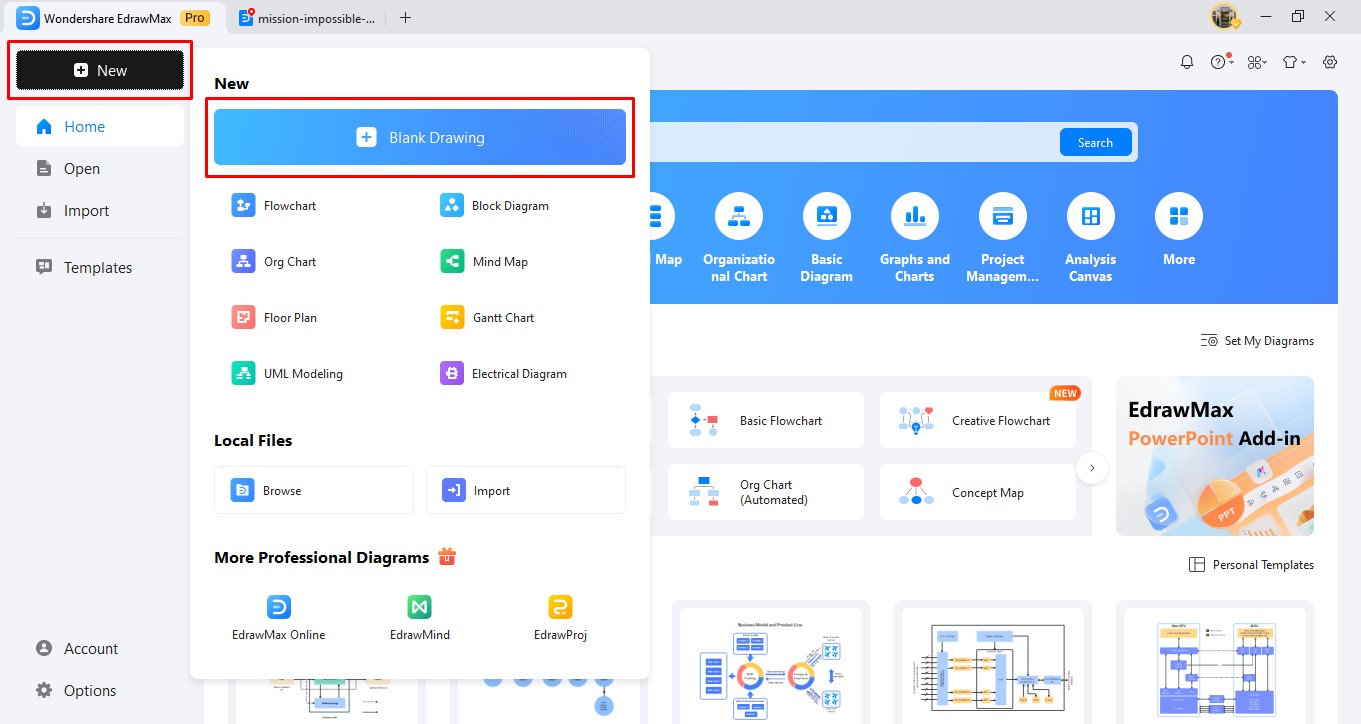Image resolution: width=1361 pixels, height=724 pixels.
Task: Click Set My Diagrams link
Action: (x=1257, y=341)
